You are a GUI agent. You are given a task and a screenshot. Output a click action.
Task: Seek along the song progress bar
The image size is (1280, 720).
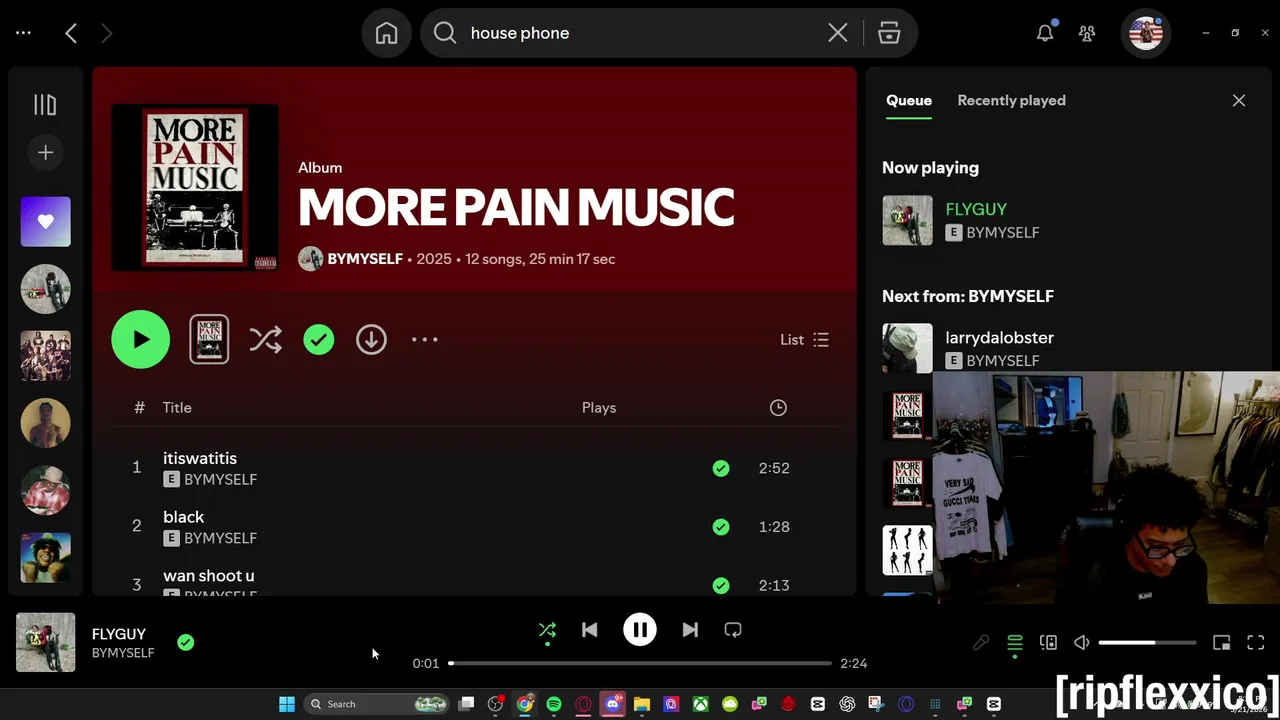pos(640,663)
